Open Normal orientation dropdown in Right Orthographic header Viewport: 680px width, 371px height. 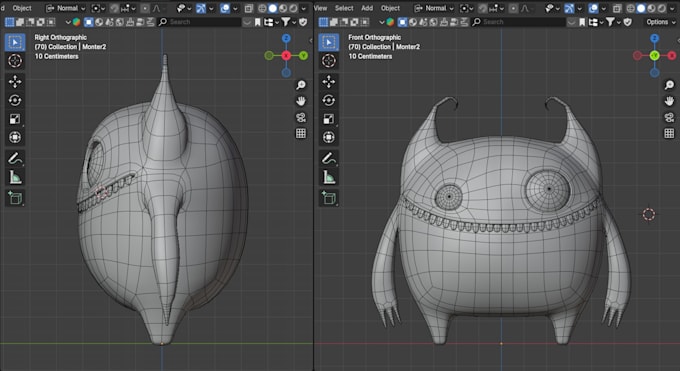point(66,9)
